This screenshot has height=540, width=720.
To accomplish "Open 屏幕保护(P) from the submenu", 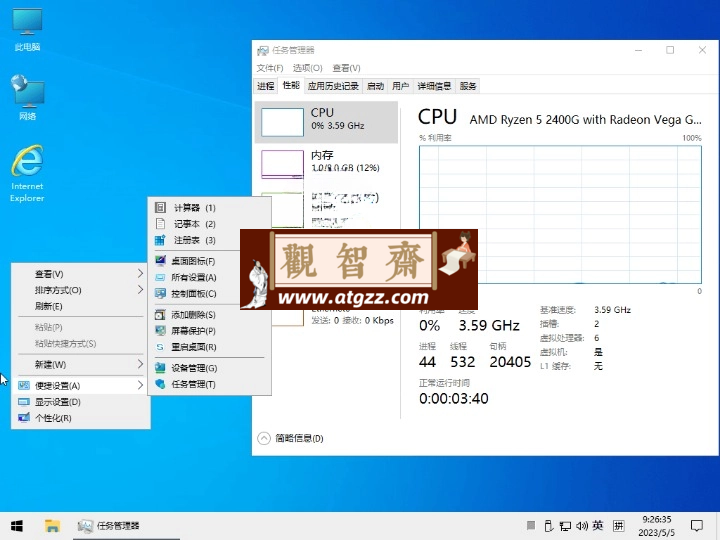I will tap(209, 331).
